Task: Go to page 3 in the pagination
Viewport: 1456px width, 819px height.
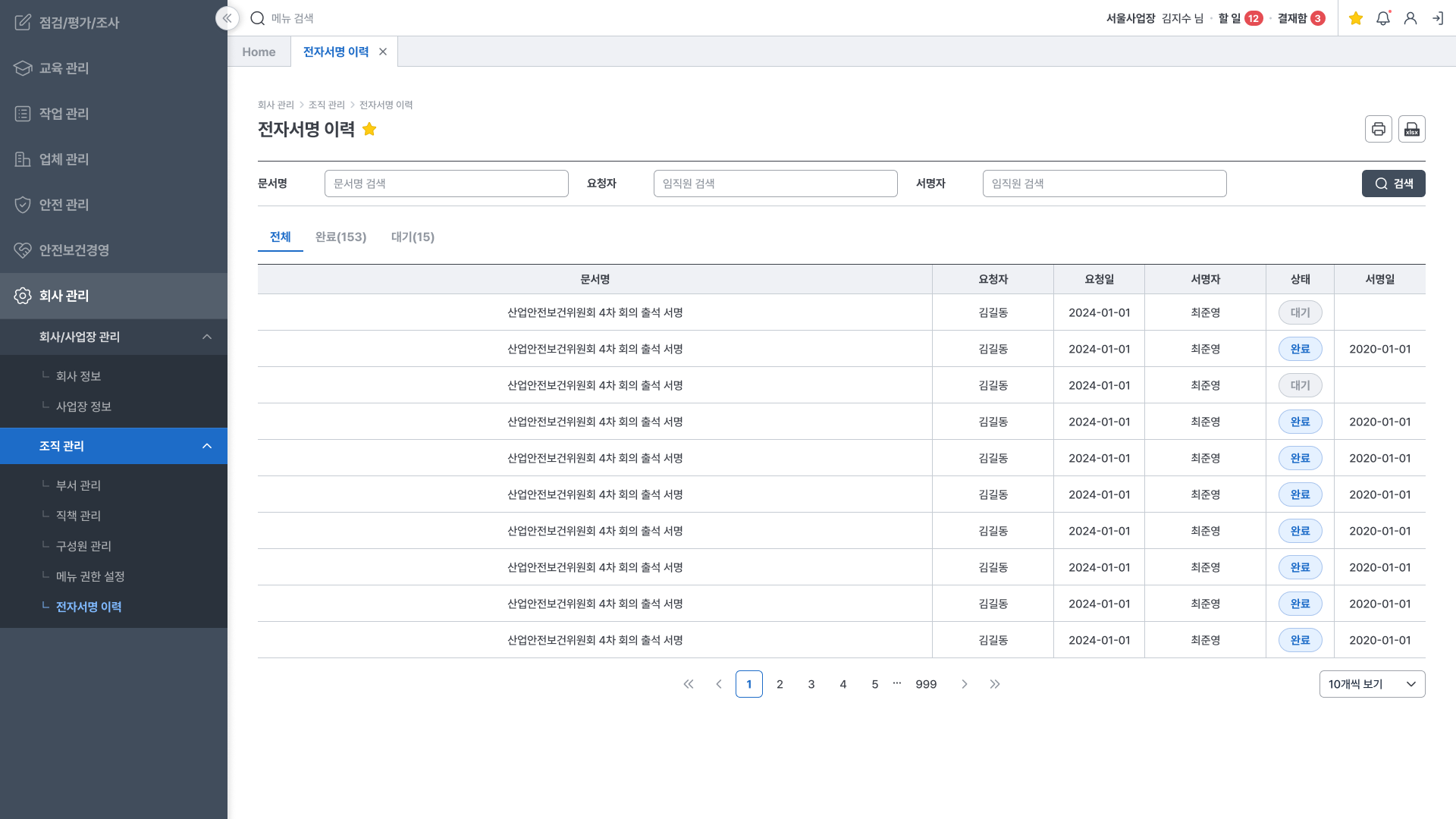Action: [x=811, y=684]
